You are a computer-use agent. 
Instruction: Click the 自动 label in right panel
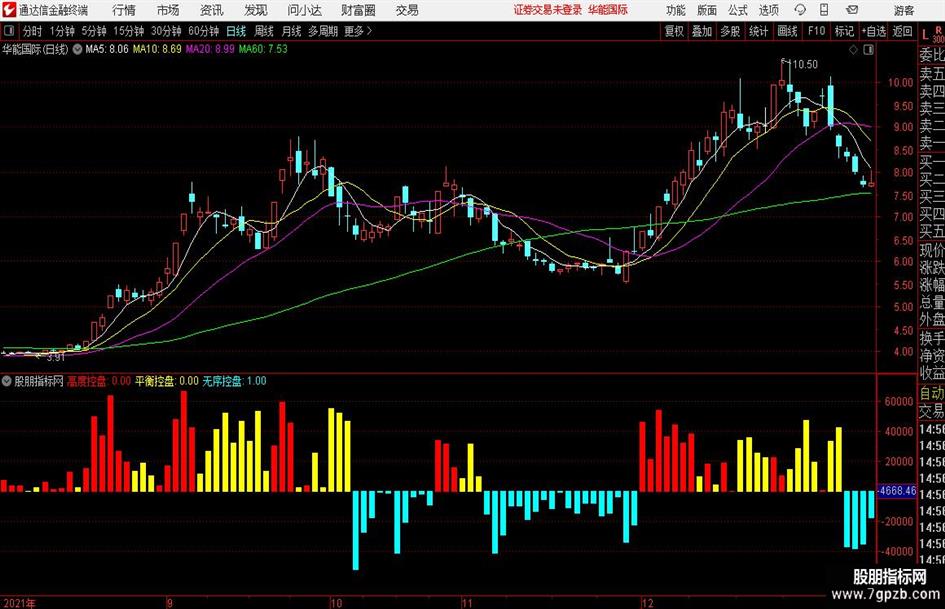932,393
